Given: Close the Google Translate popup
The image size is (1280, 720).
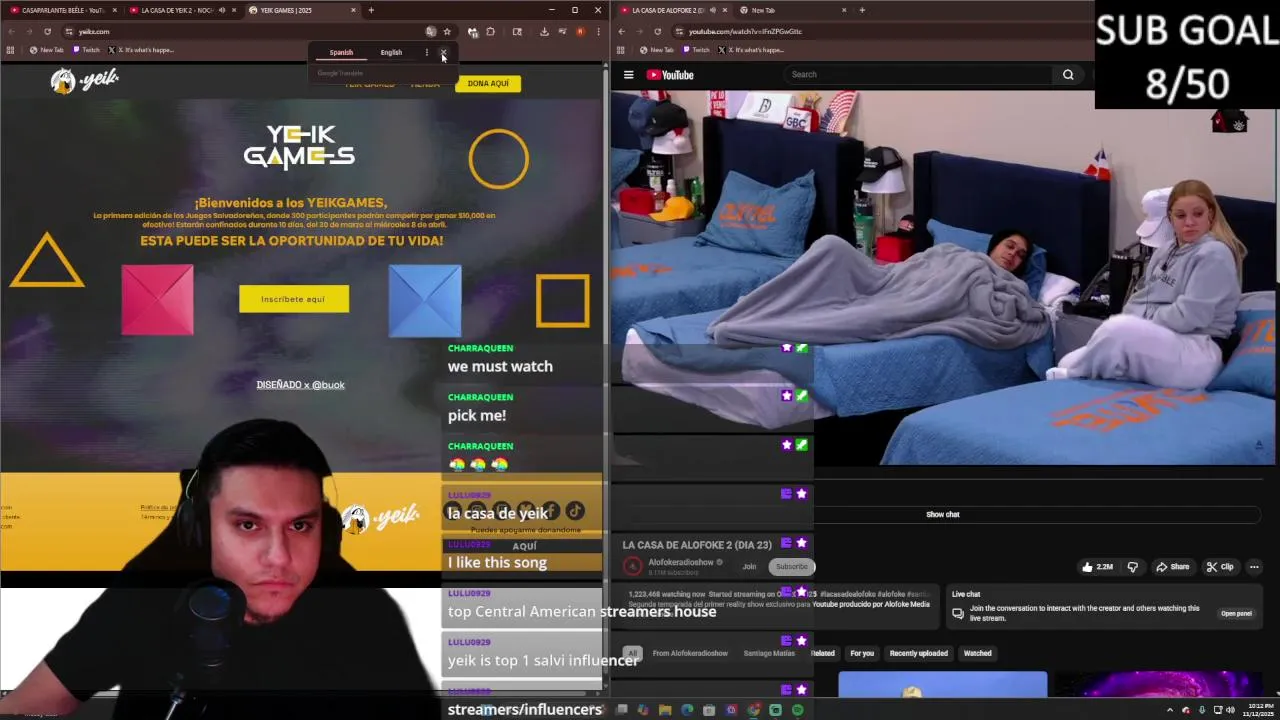Looking at the screenshot, I should pyautogui.click(x=443, y=53).
